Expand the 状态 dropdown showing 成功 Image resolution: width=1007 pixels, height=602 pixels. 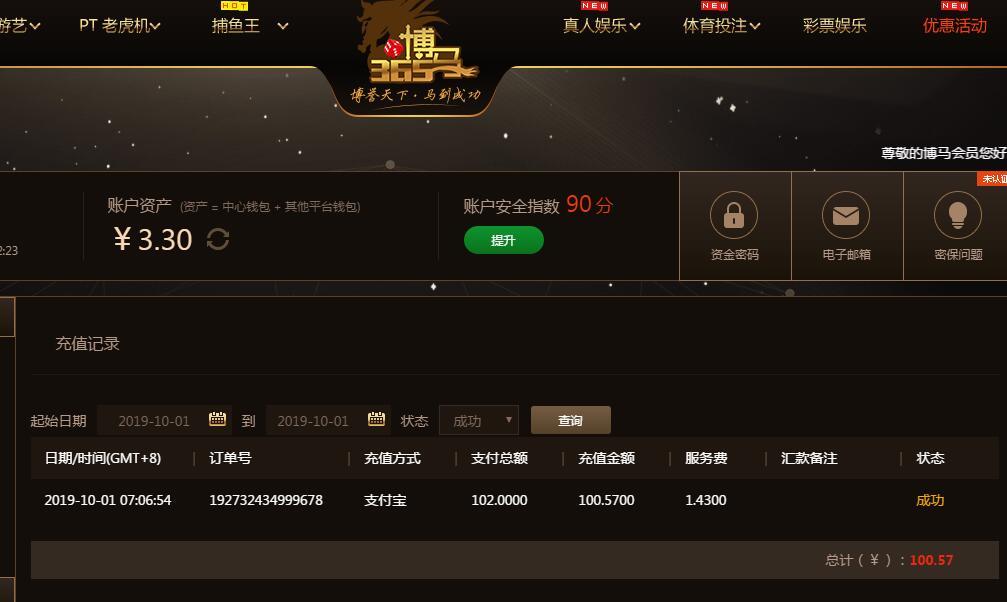[x=479, y=420]
